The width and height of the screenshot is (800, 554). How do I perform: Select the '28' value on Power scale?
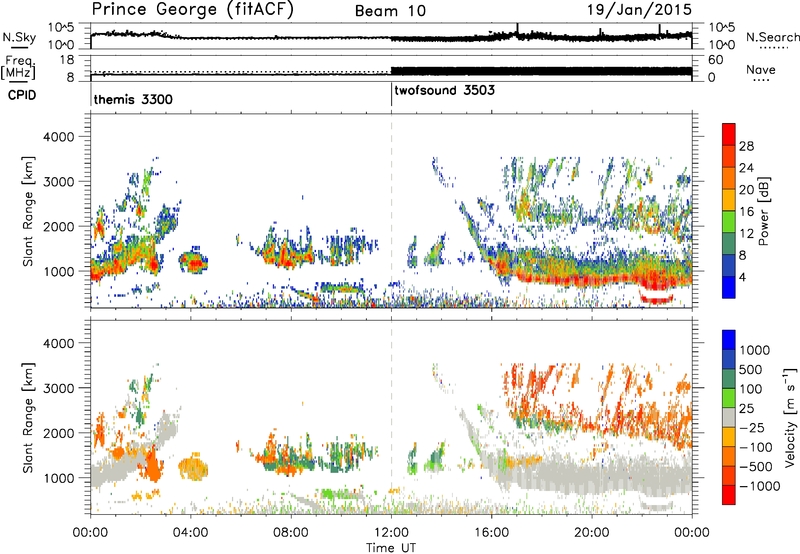746,146
